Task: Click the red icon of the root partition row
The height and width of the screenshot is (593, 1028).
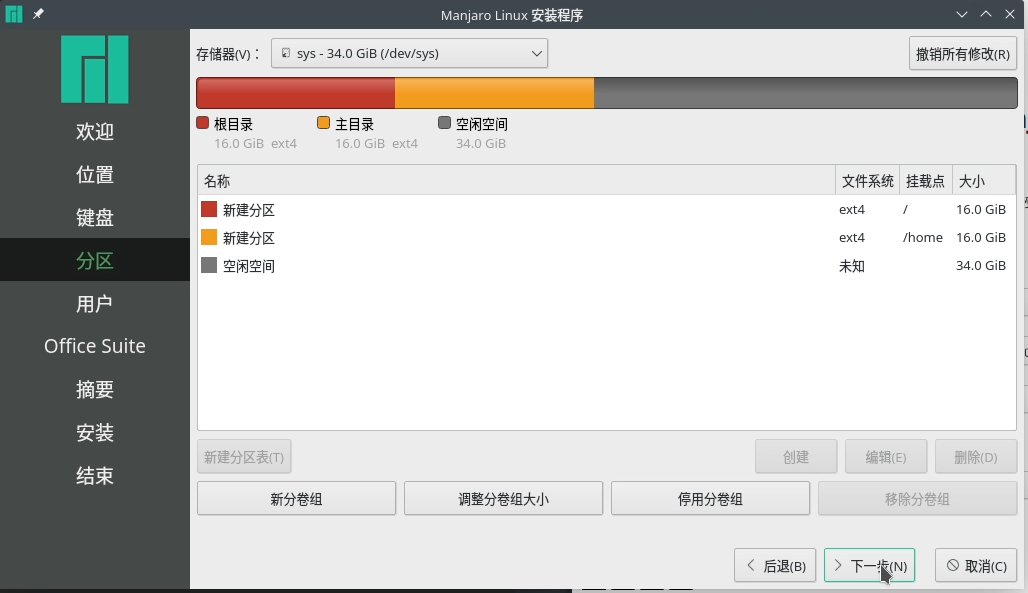Action: [x=209, y=209]
